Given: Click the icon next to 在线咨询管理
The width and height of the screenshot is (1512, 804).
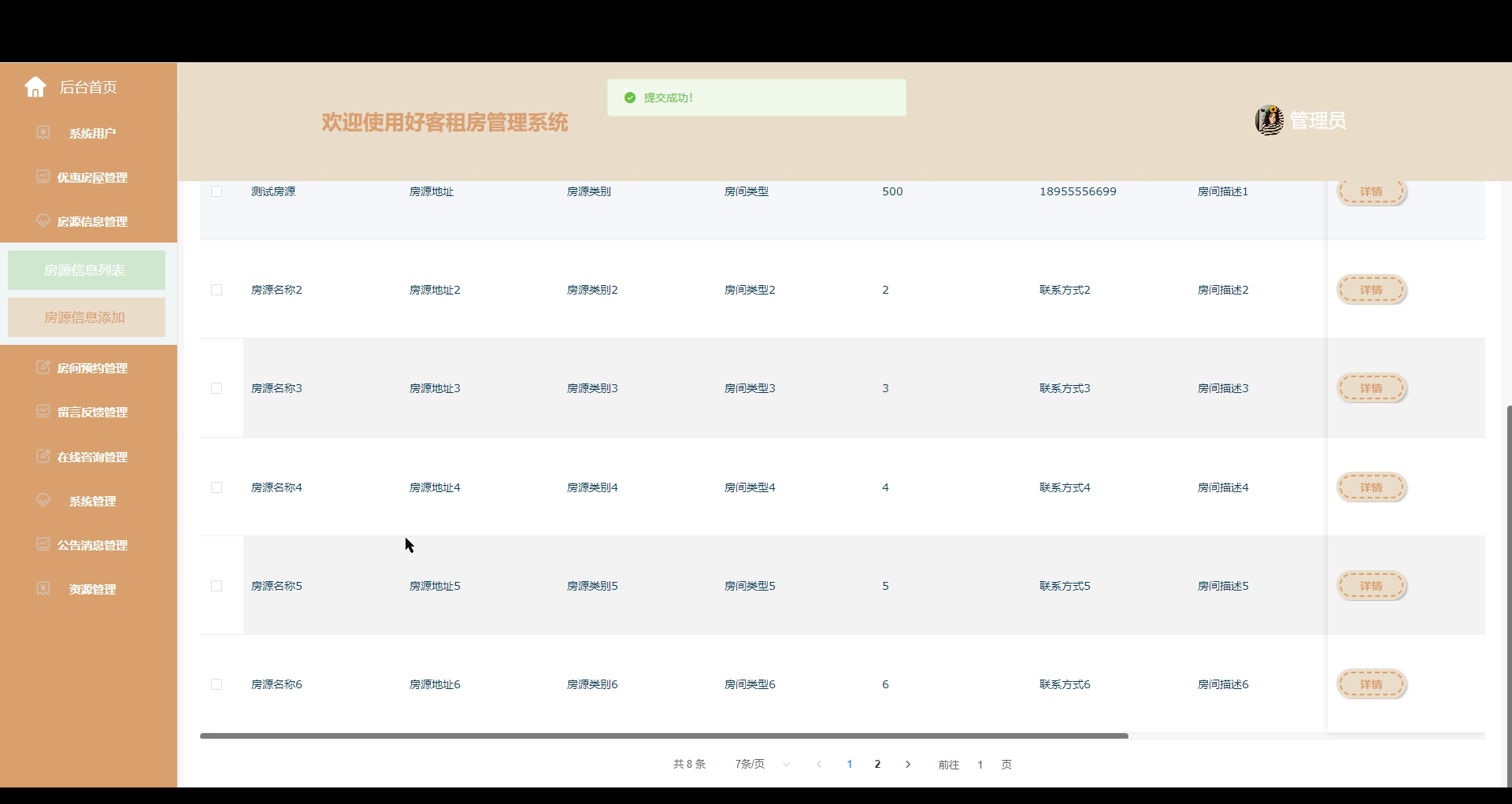Looking at the screenshot, I should click(43, 456).
